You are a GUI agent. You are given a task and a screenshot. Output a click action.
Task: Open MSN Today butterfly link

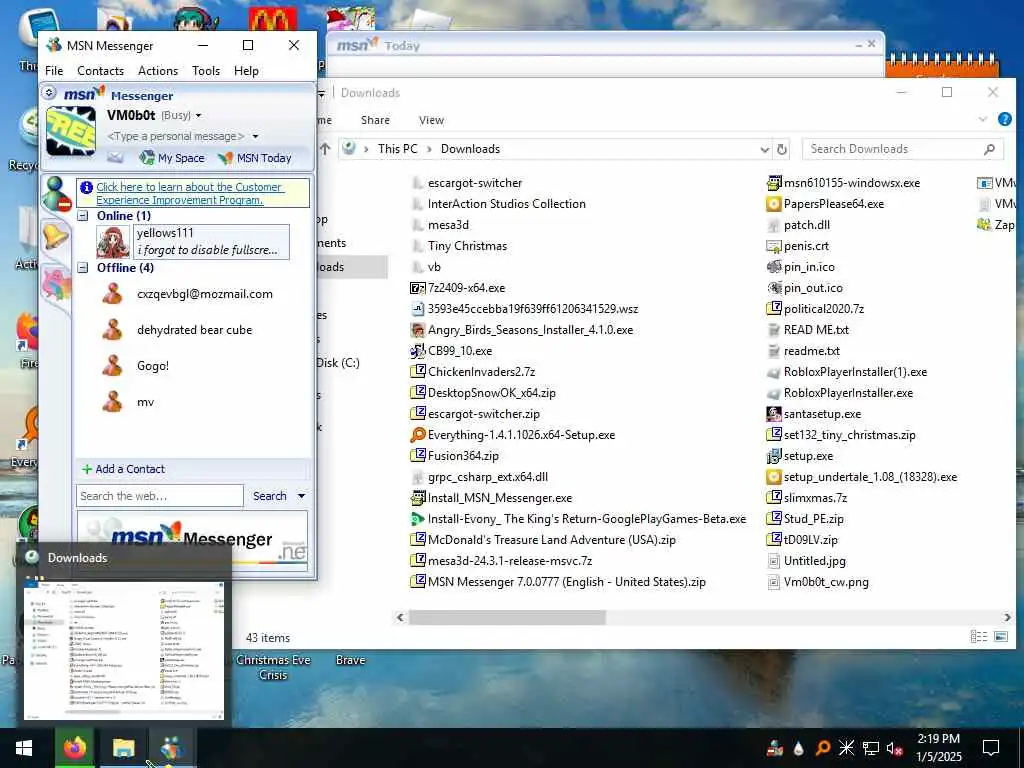[x=255, y=158]
